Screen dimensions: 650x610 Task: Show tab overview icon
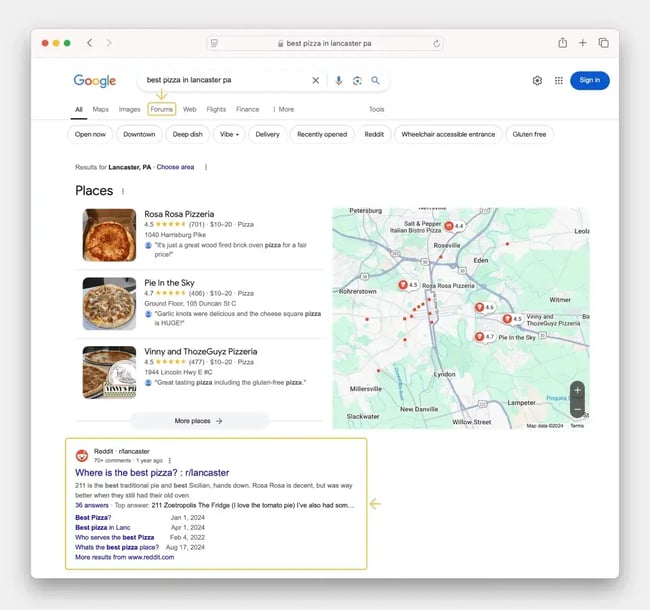(604, 43)
